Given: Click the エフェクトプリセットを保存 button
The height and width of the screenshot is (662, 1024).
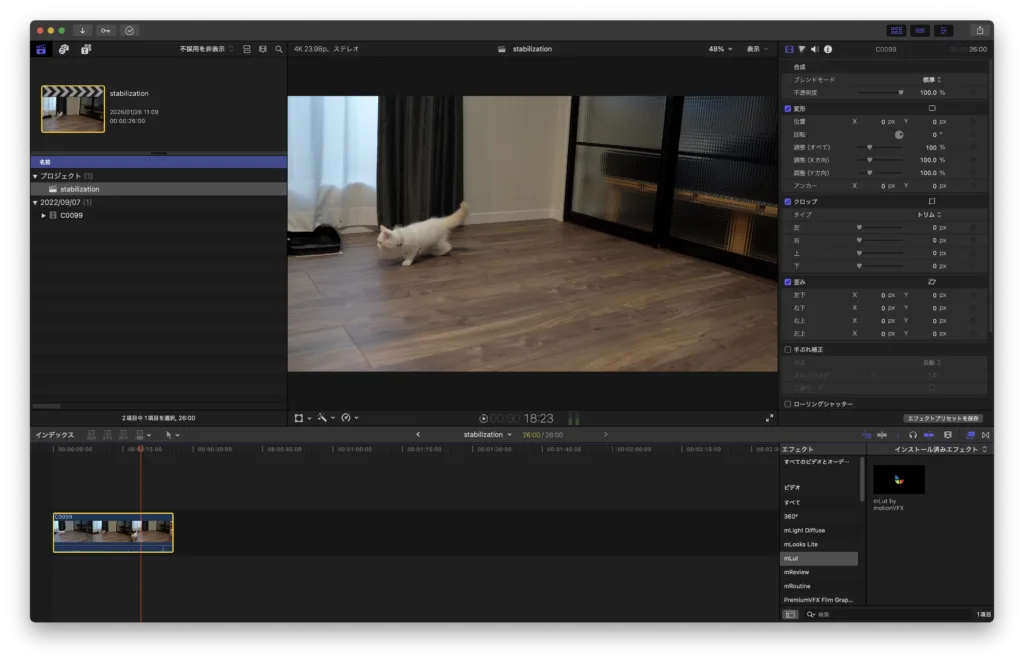Looking at the screenshot, I should [x=943, y=418].
